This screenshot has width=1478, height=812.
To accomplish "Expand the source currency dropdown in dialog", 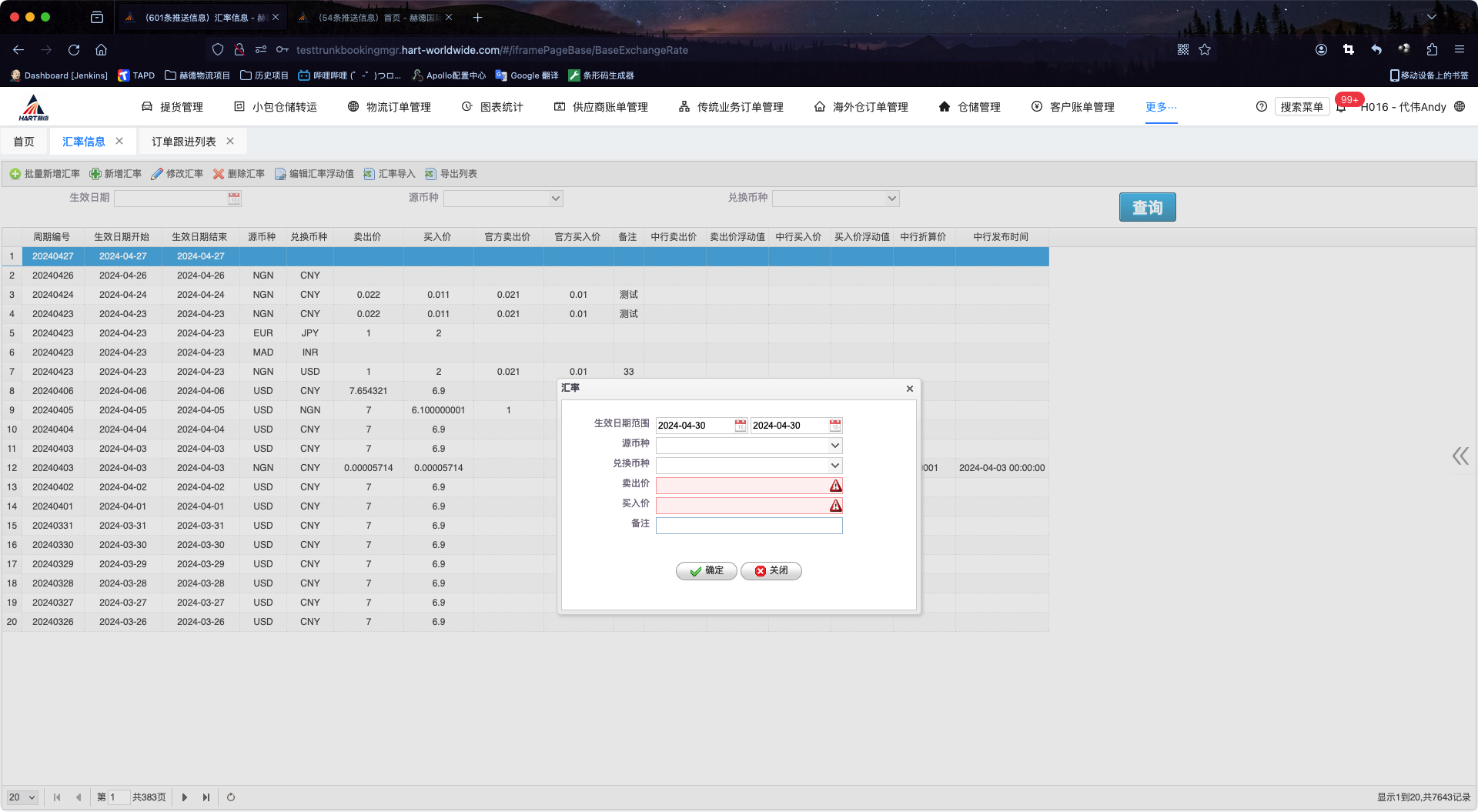I will click(x=834, y=446).
